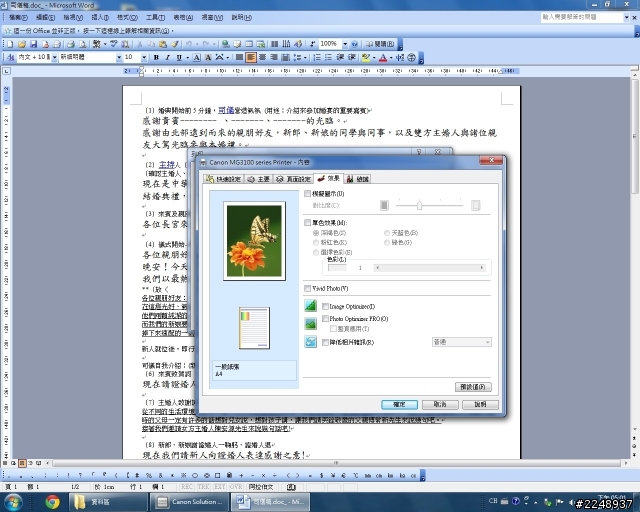The image size is (640, 512).
Task: Click the Print Preview icon
Action: [x=82, y=44]
